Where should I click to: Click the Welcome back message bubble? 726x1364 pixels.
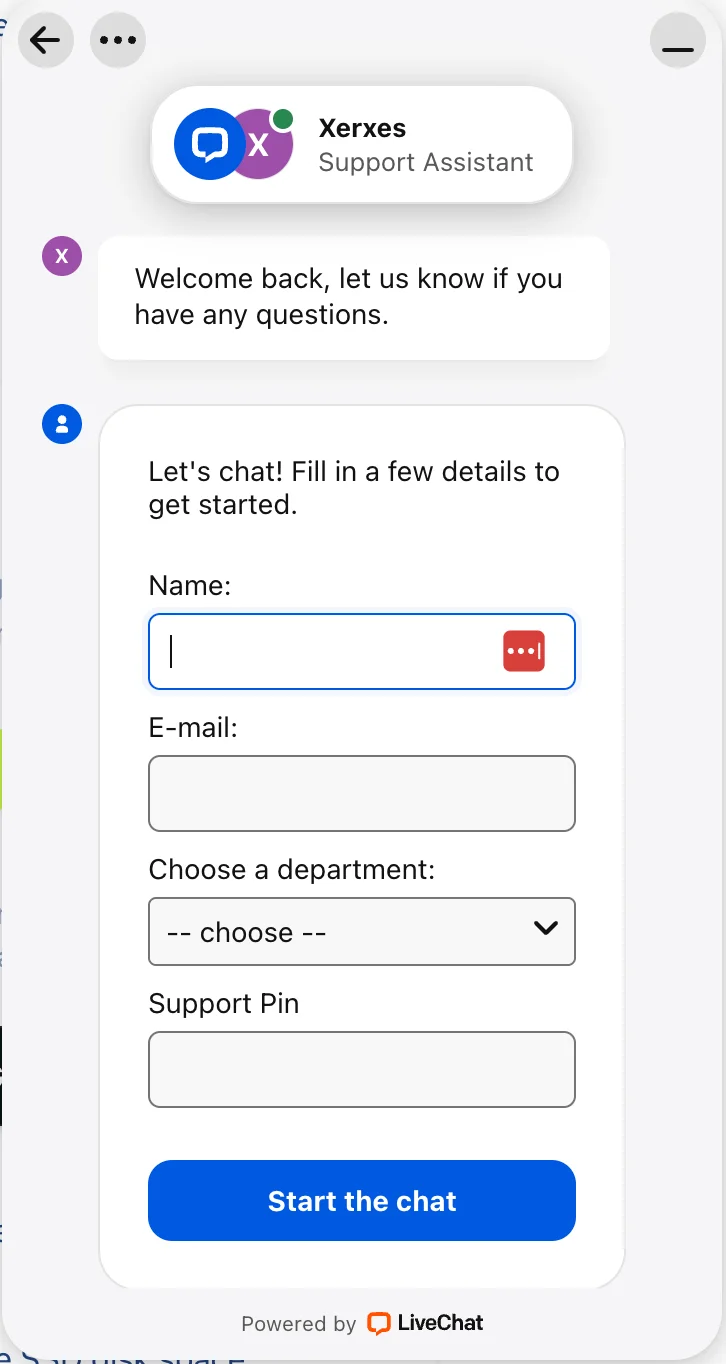[353, 297]
